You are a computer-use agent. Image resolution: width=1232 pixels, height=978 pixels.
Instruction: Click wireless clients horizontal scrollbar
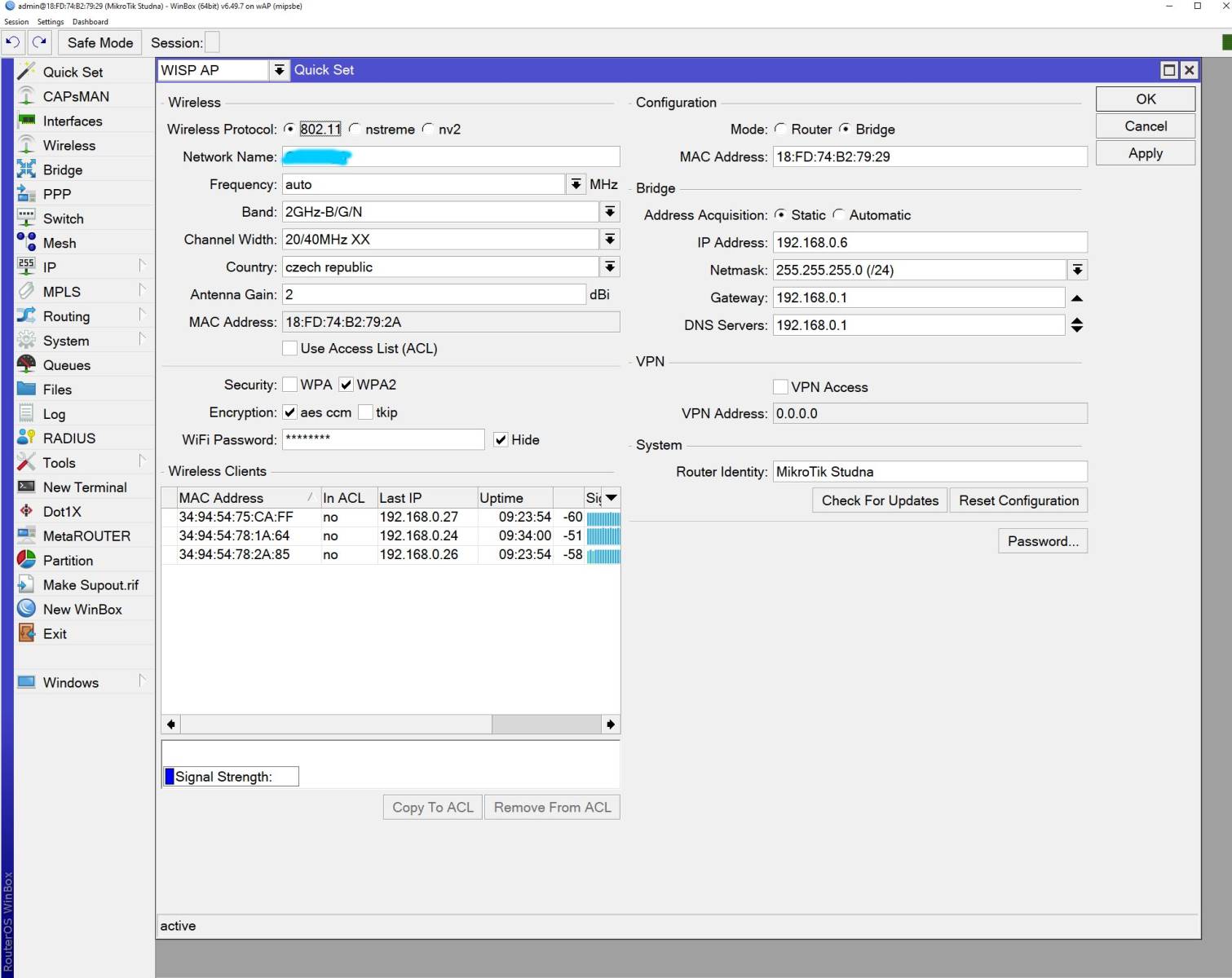[x=391, y=724]
